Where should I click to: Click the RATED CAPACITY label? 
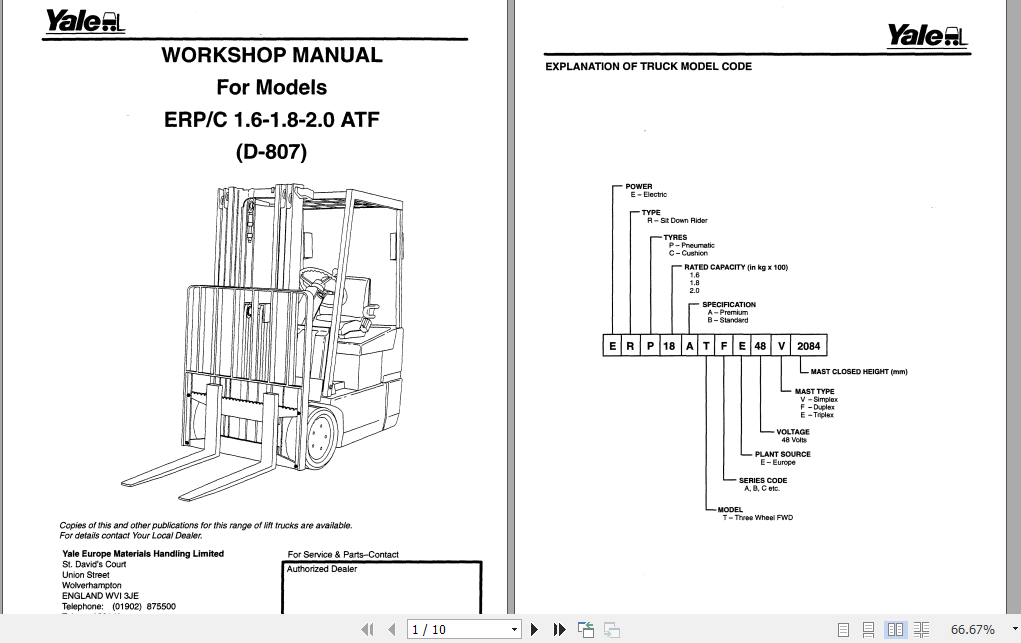click(736, 267)
